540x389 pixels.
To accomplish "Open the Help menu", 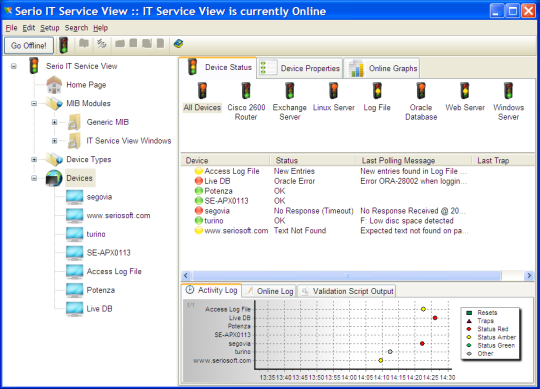I will (101, 28).
